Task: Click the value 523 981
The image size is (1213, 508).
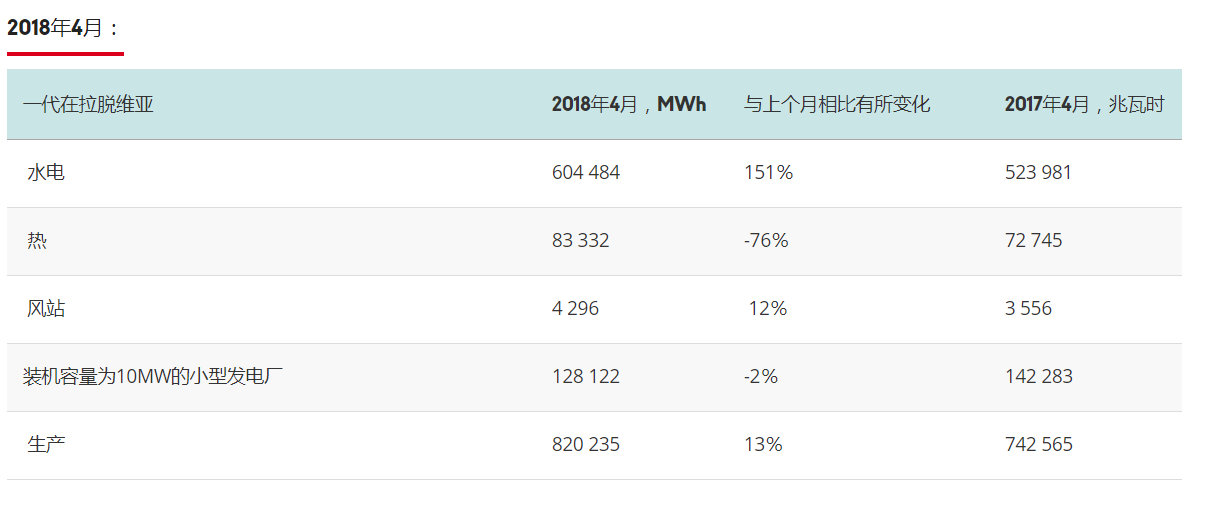Action: coord(1038,172)
